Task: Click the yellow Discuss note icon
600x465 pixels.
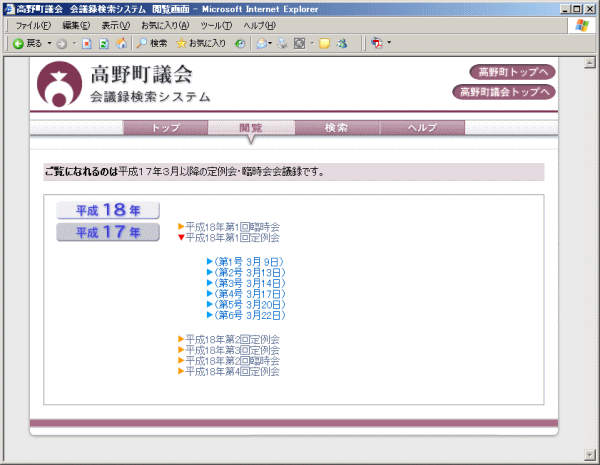Action: click(x=324, y=44)
